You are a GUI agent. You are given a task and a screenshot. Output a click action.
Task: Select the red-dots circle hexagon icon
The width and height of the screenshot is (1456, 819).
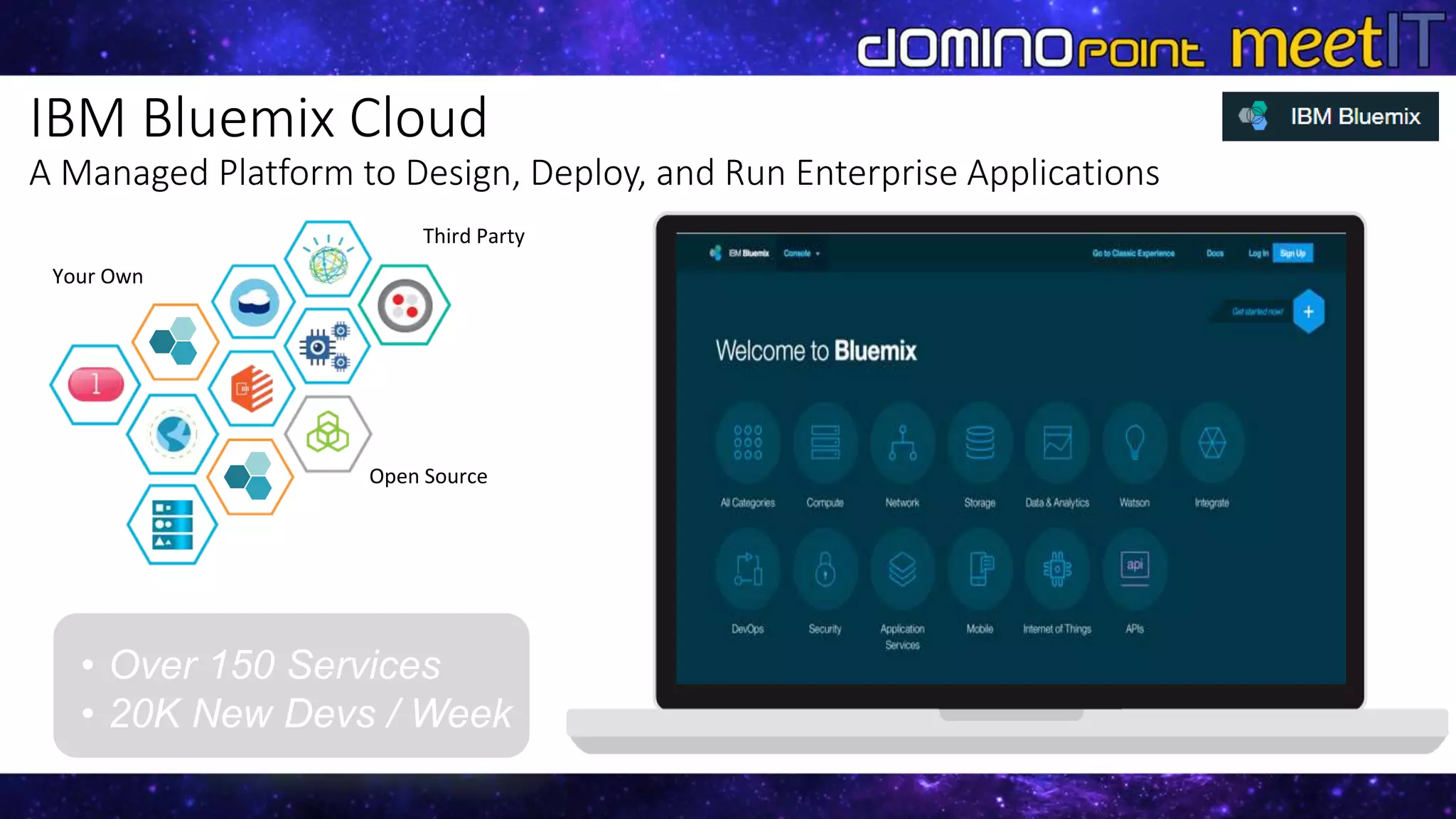tap(405, 305)
